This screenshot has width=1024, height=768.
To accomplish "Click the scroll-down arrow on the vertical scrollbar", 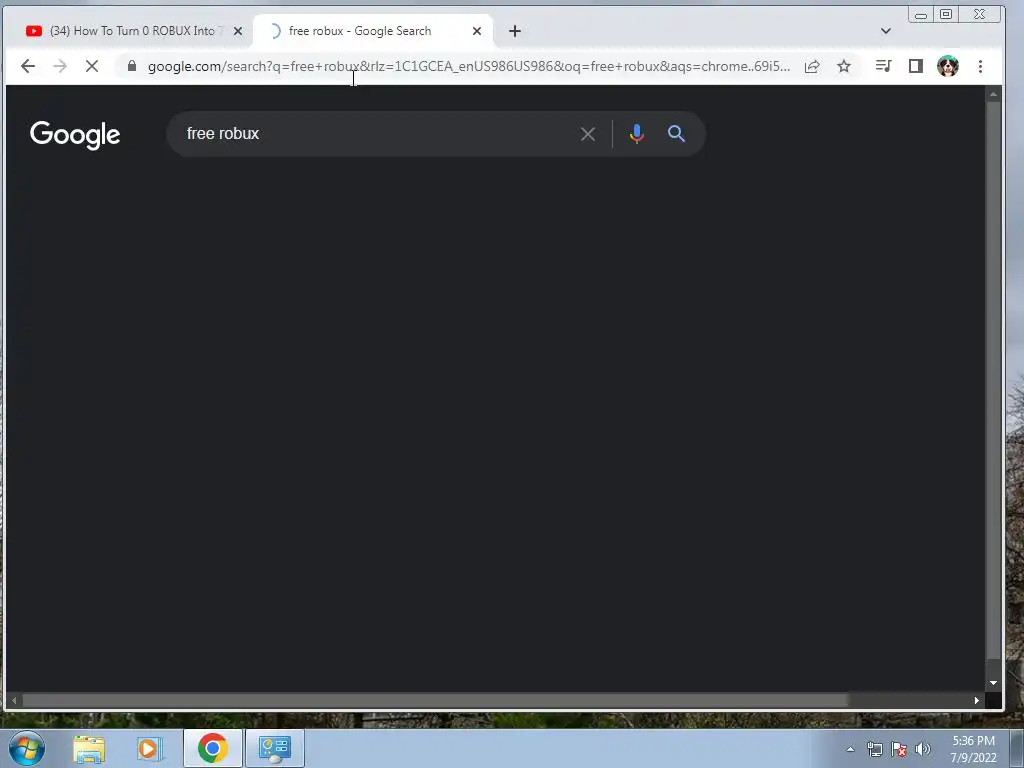I will [993, 682].
